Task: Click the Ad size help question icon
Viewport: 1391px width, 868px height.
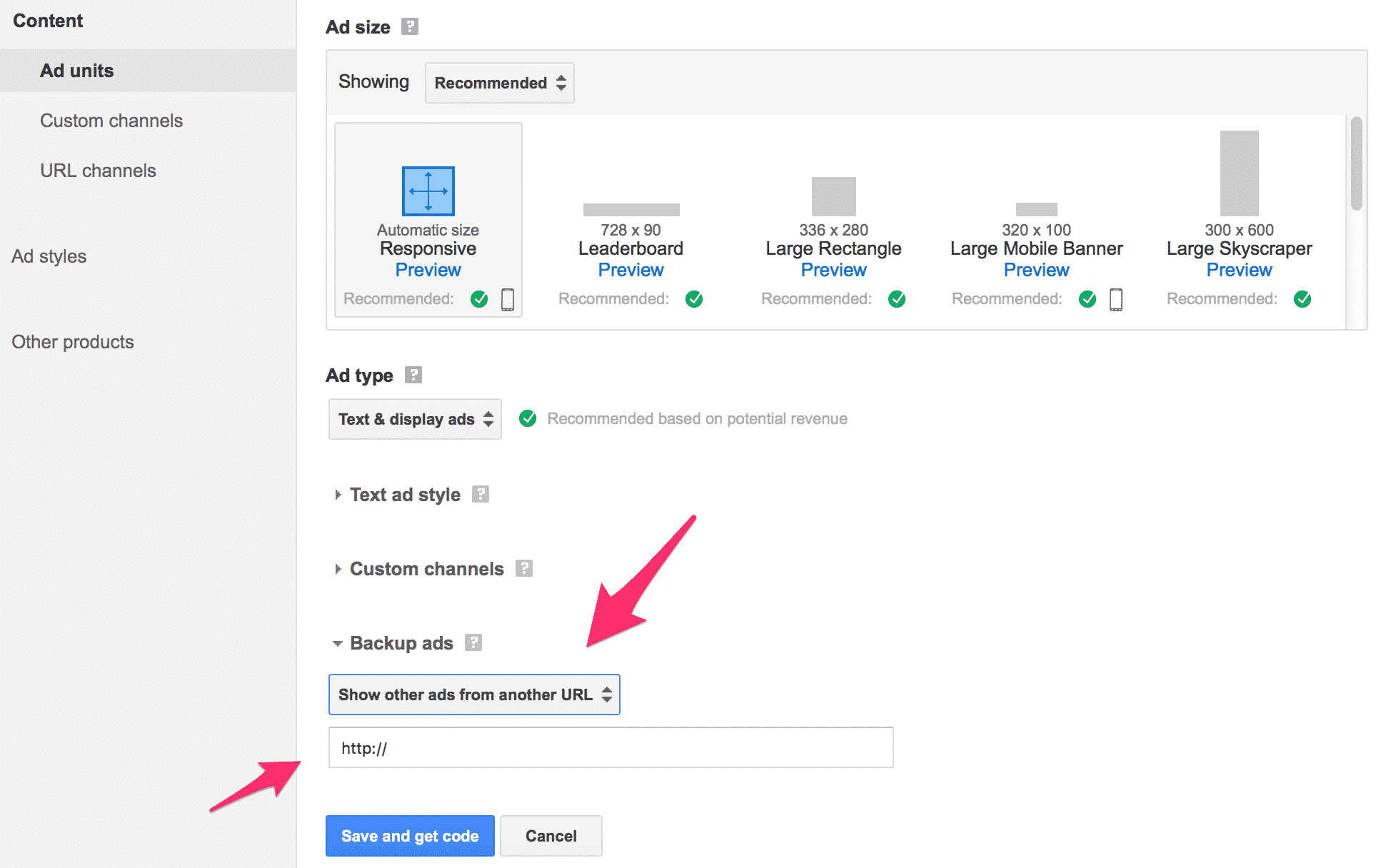Action: [409, 27]
